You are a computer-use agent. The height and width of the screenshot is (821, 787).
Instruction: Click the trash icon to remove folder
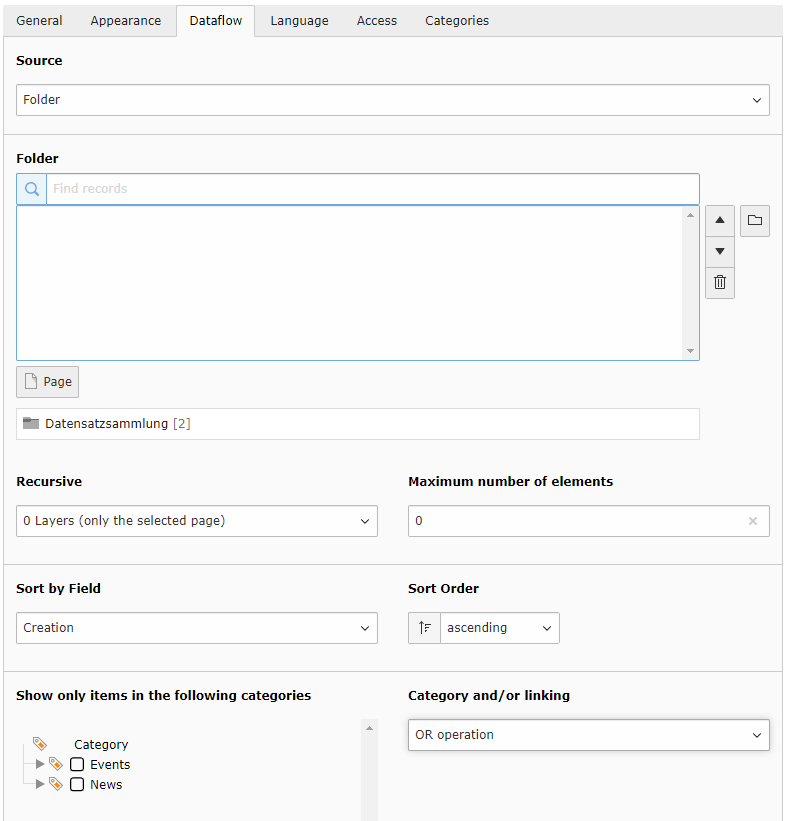point(719,283)
